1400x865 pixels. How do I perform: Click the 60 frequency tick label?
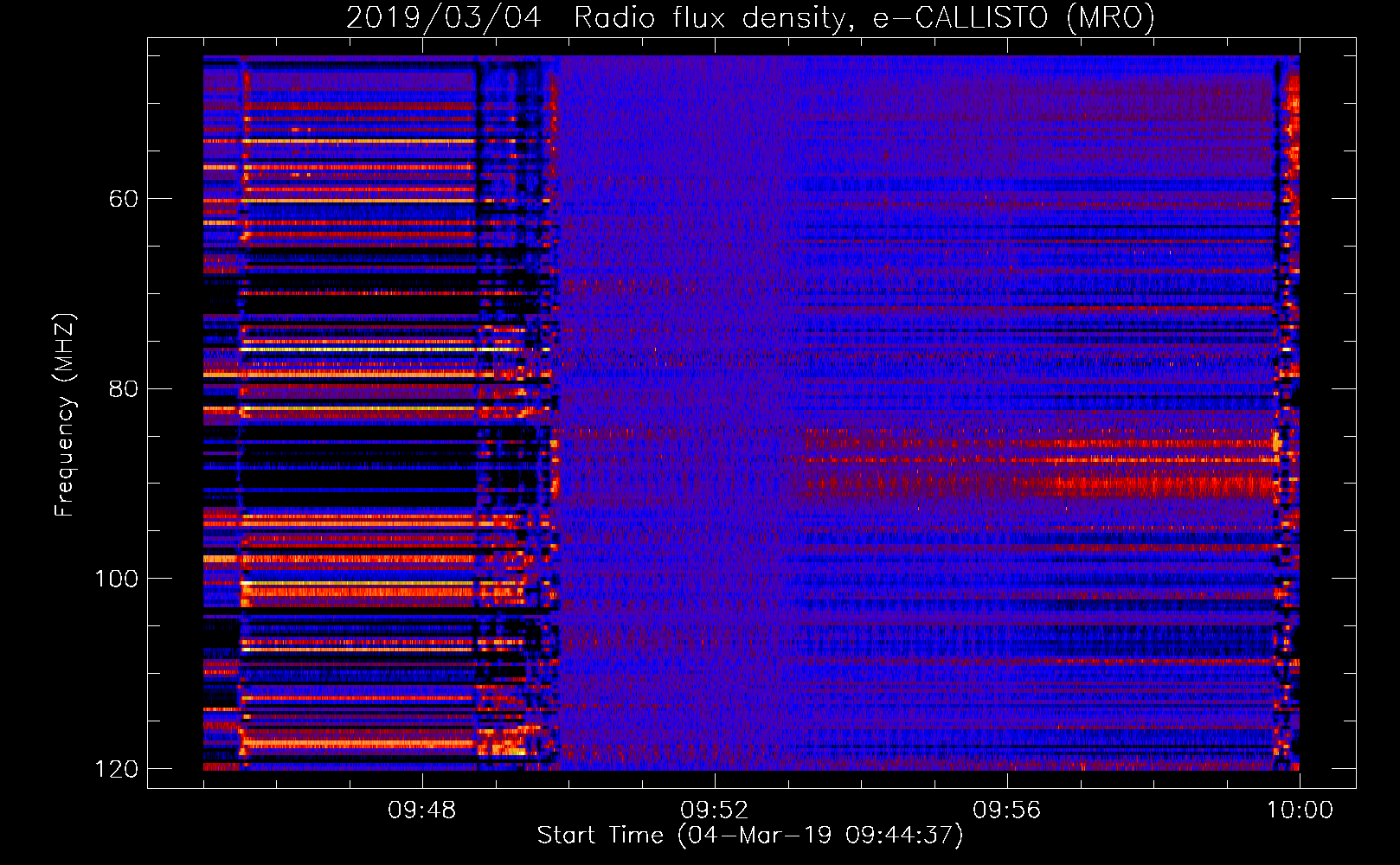[124, 199]
